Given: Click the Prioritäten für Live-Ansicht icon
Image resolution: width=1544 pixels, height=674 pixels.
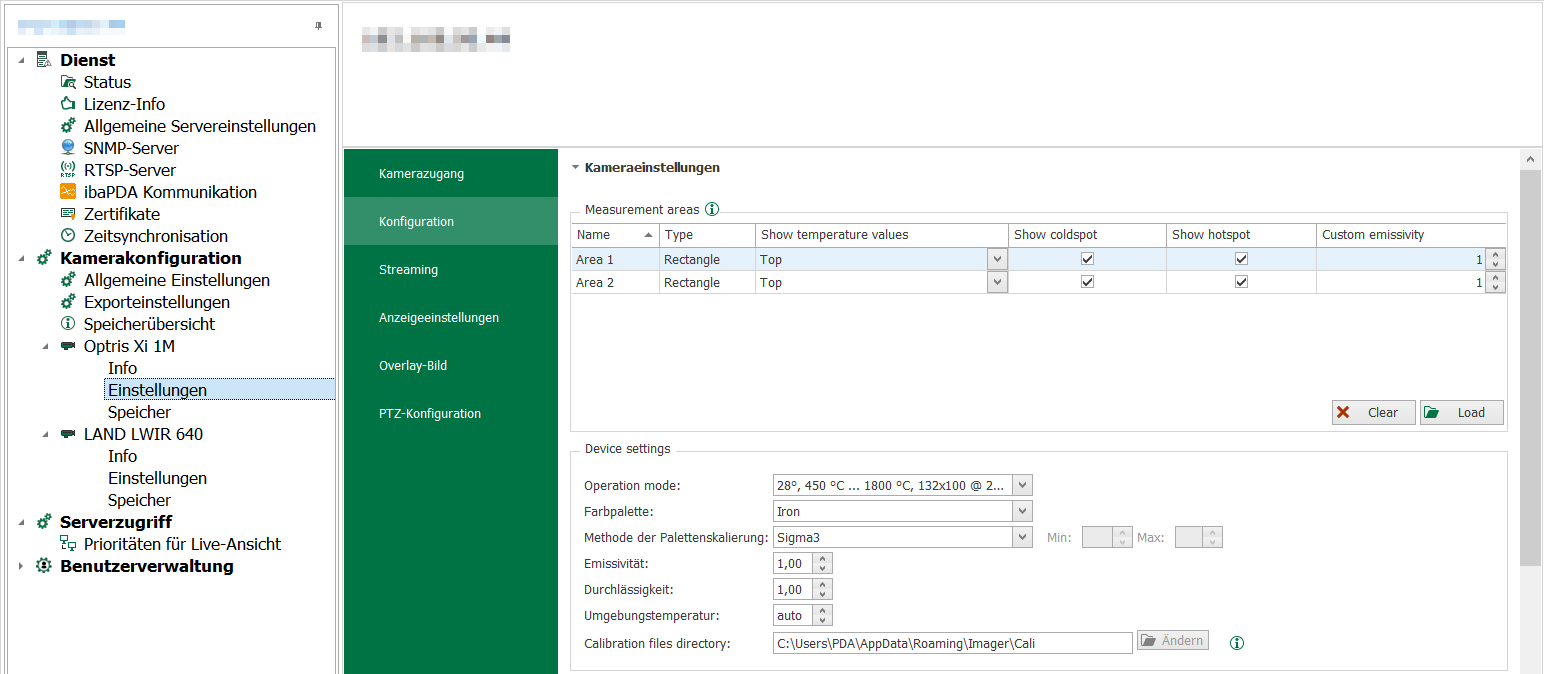Looking at the screenshot, I should point(68,544).
